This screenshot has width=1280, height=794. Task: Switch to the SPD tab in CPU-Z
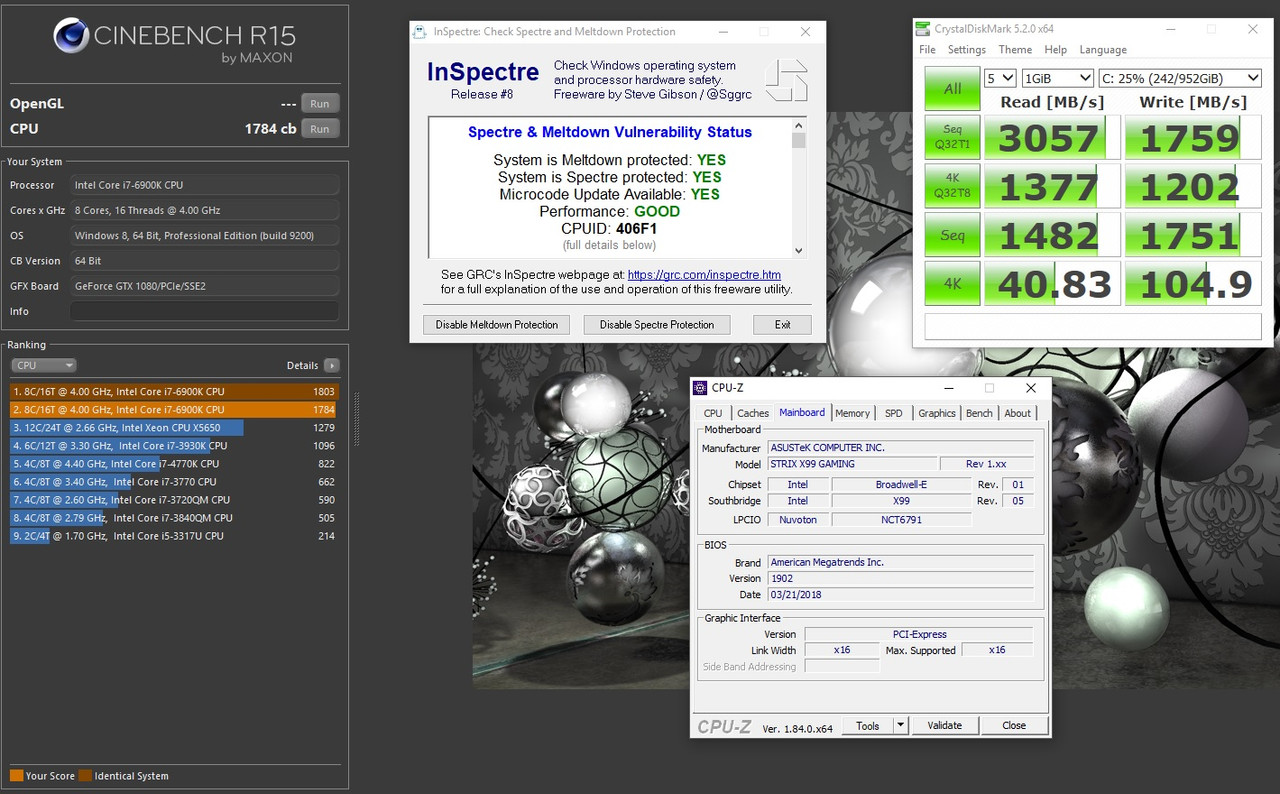[893, 413]
